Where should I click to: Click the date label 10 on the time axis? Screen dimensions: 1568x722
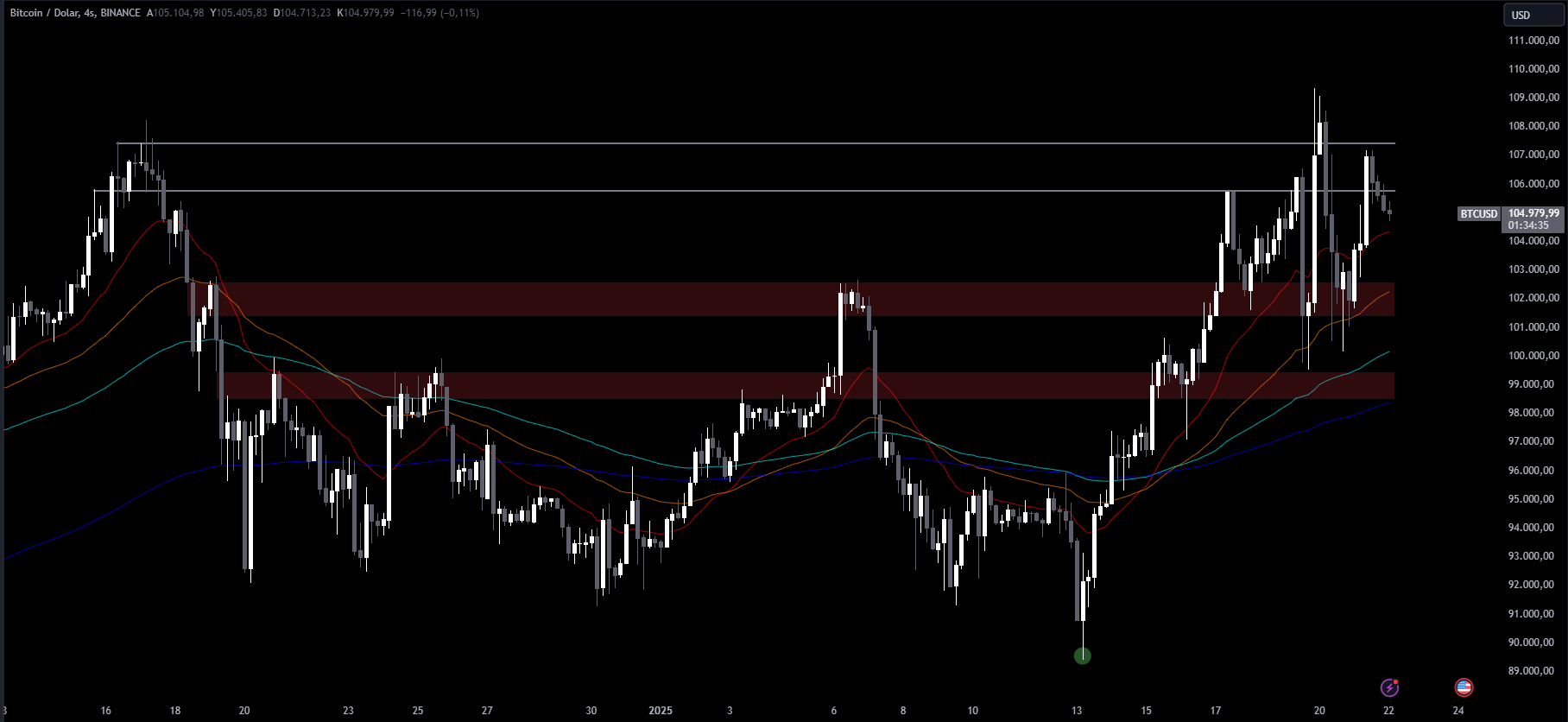pos(973,711)
